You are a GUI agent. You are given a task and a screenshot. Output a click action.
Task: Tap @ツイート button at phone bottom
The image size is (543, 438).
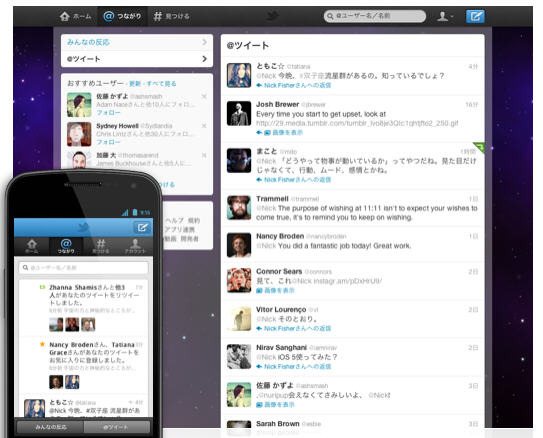[x=117, y=427]
